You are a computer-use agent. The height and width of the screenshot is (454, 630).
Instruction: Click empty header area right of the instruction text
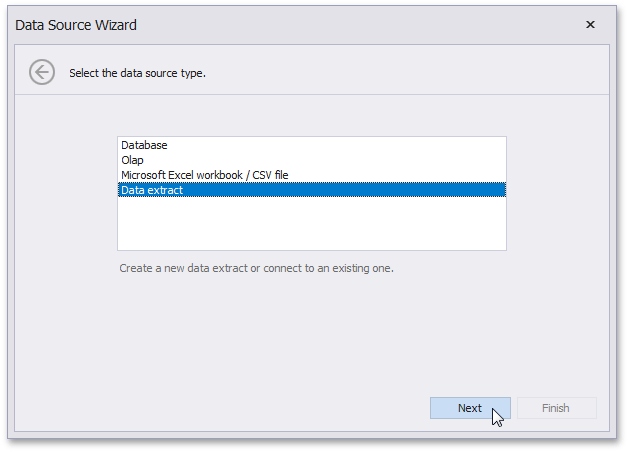(x=420, y=73)
